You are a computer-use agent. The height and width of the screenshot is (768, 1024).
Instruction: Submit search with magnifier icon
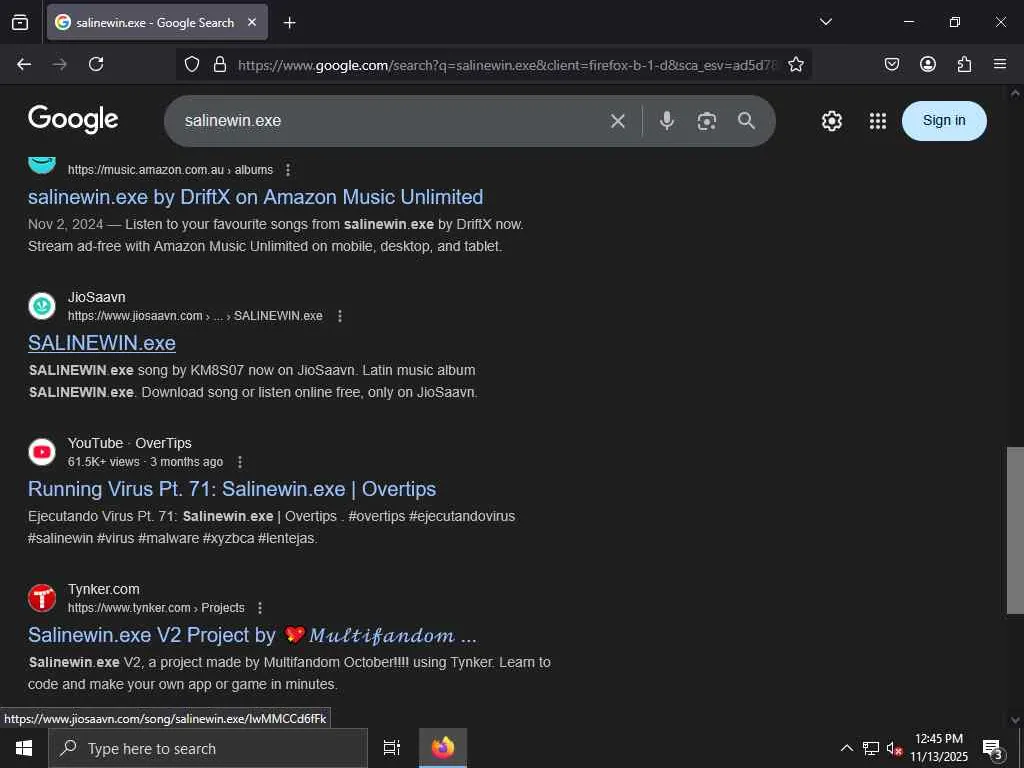(746, 121)
